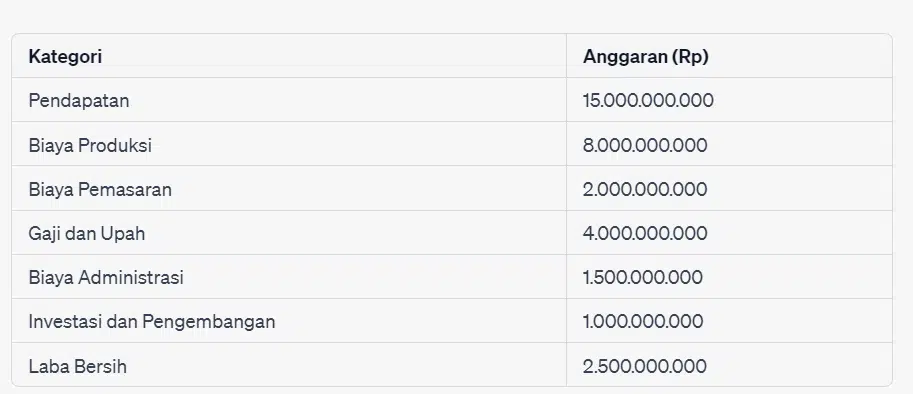This screenshot has height=394, width=913.
Task: Select the Biaya Administrasi row label
Action: tap(106, 278)
